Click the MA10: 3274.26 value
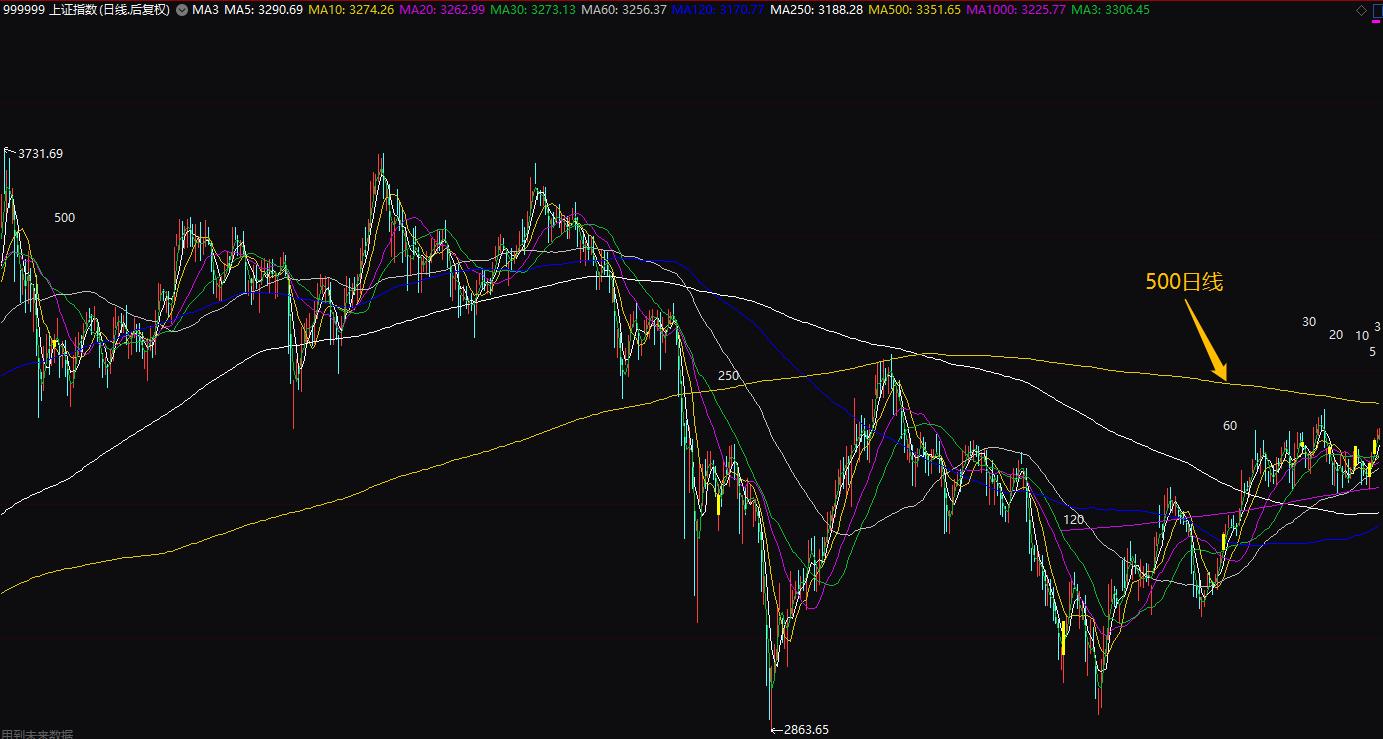This screenshot has height=739, width=1383. point(349,10)
